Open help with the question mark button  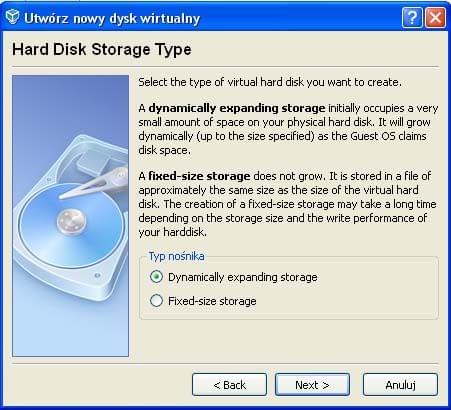(412, 17)
